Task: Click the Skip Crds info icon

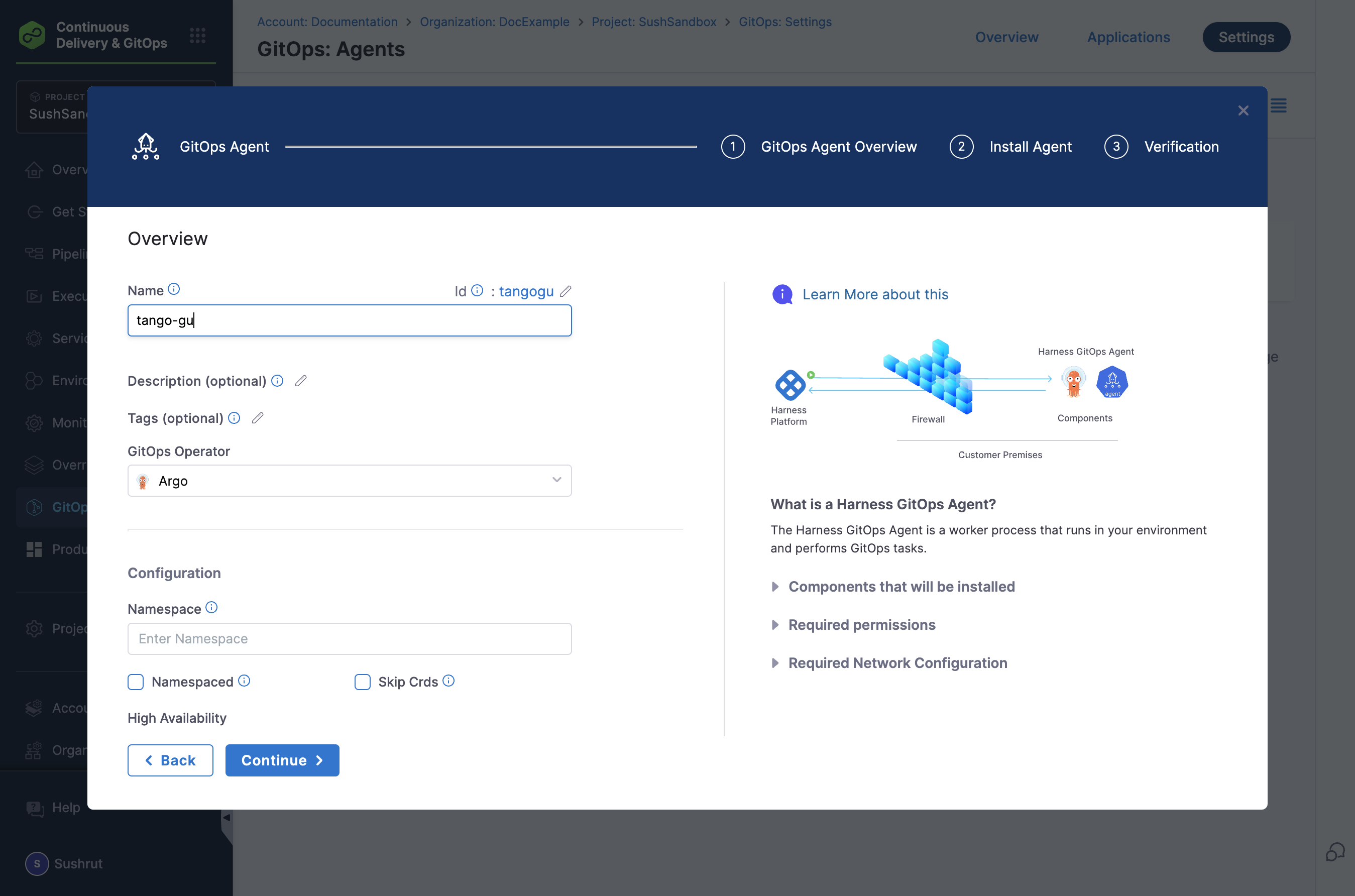Action: click(448, 681)
